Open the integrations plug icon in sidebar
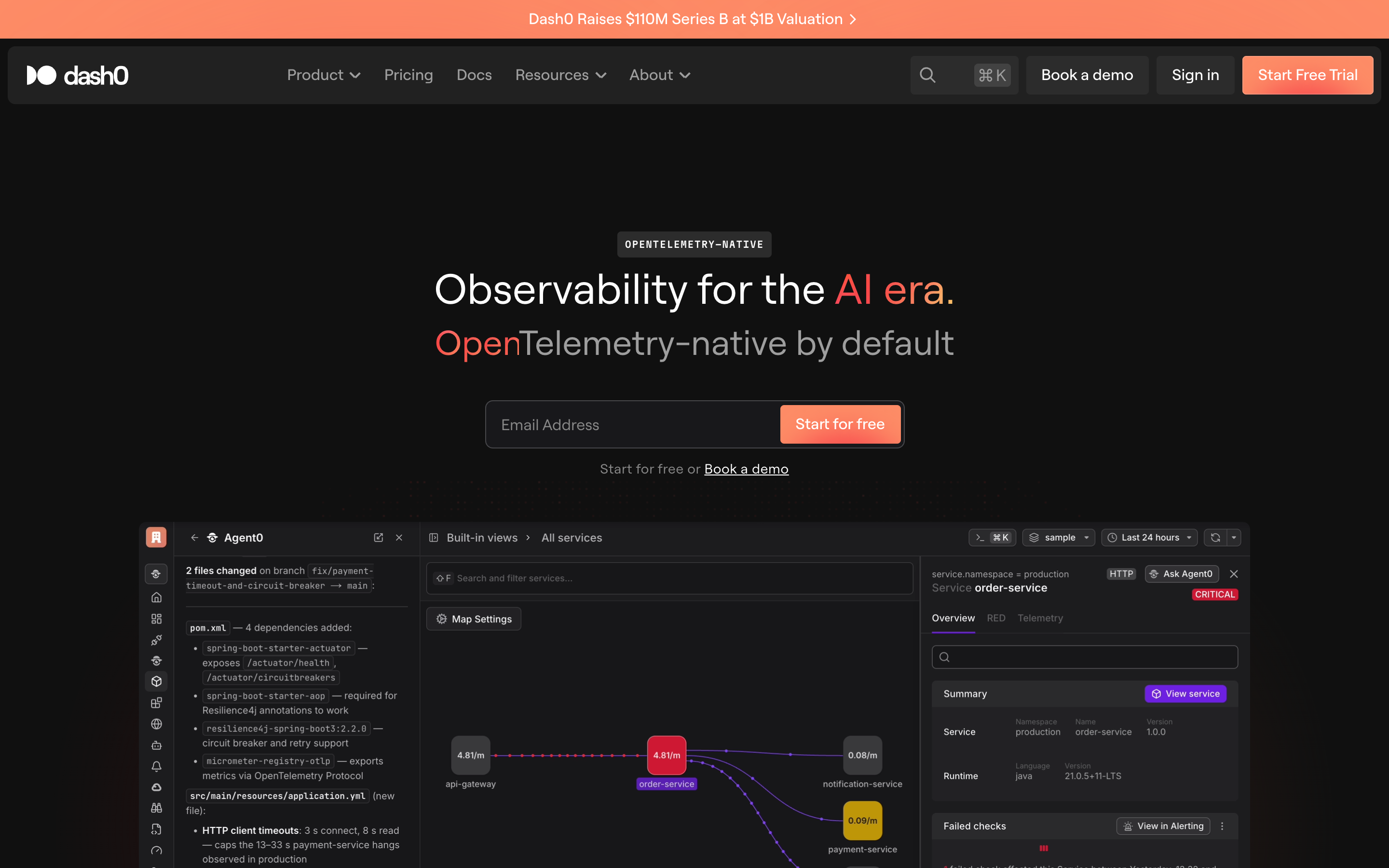This screenshot has height=868, width=1389. click(x=156, y=640)
